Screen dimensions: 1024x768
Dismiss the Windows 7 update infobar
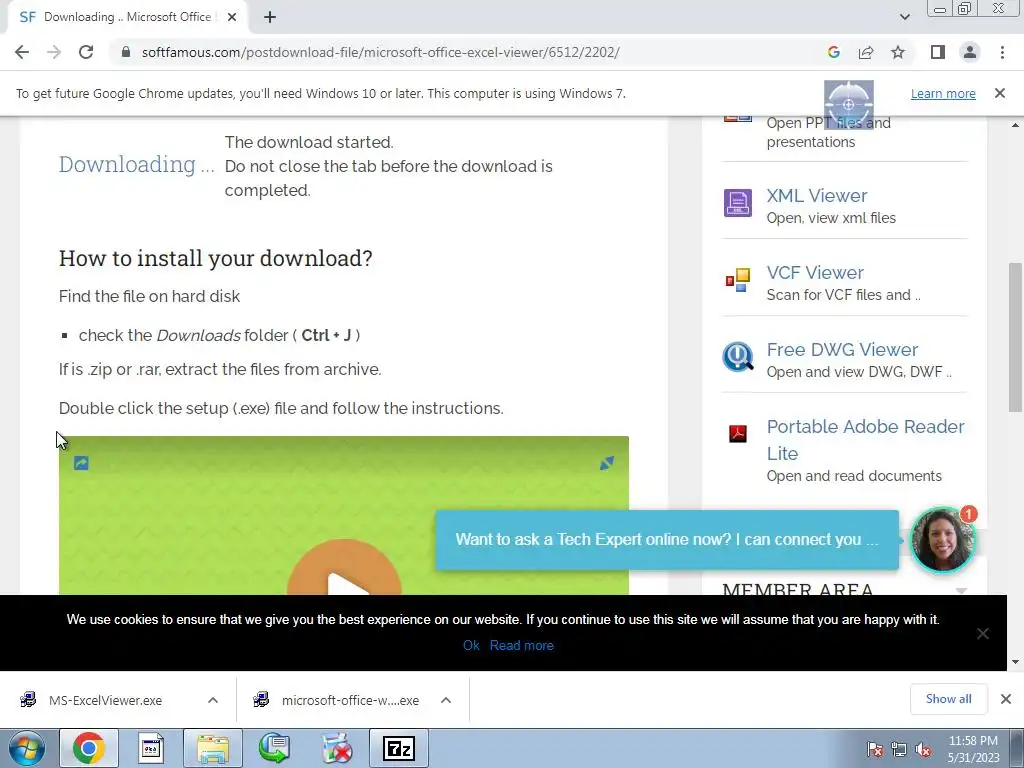(1000, 93)
